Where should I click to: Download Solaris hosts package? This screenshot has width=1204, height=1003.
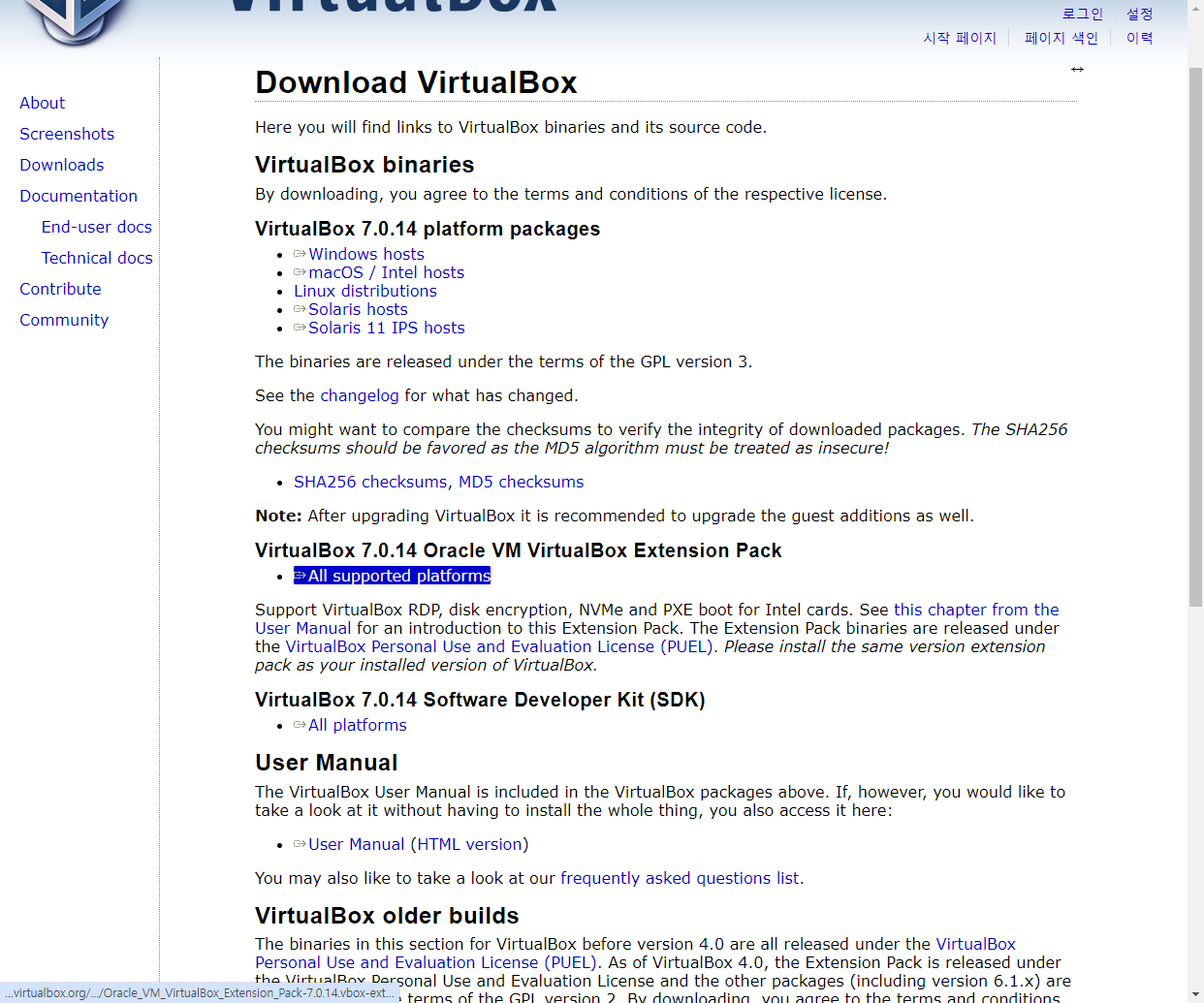351,309
